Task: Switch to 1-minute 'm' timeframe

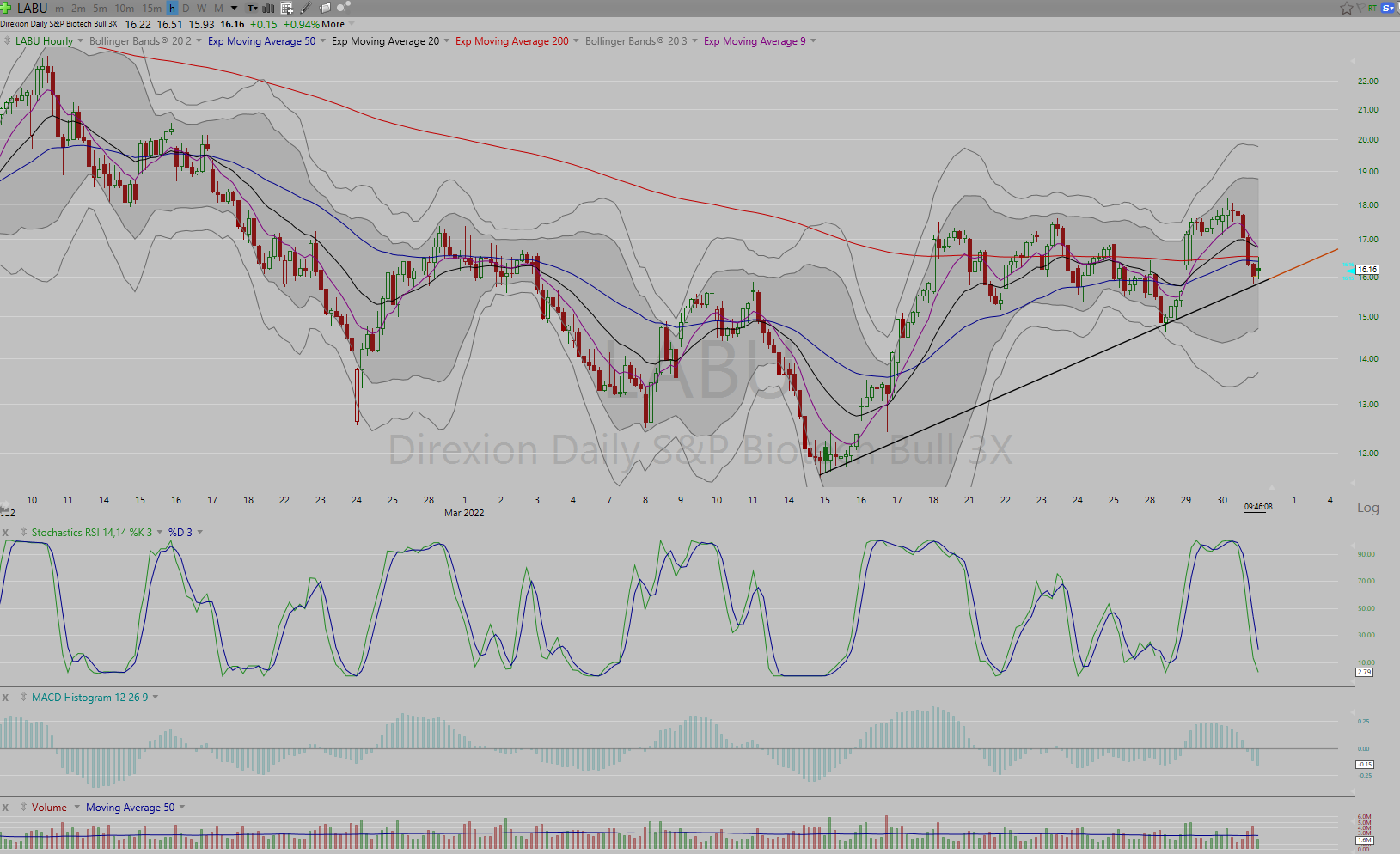Action: [x=59, y=9]
